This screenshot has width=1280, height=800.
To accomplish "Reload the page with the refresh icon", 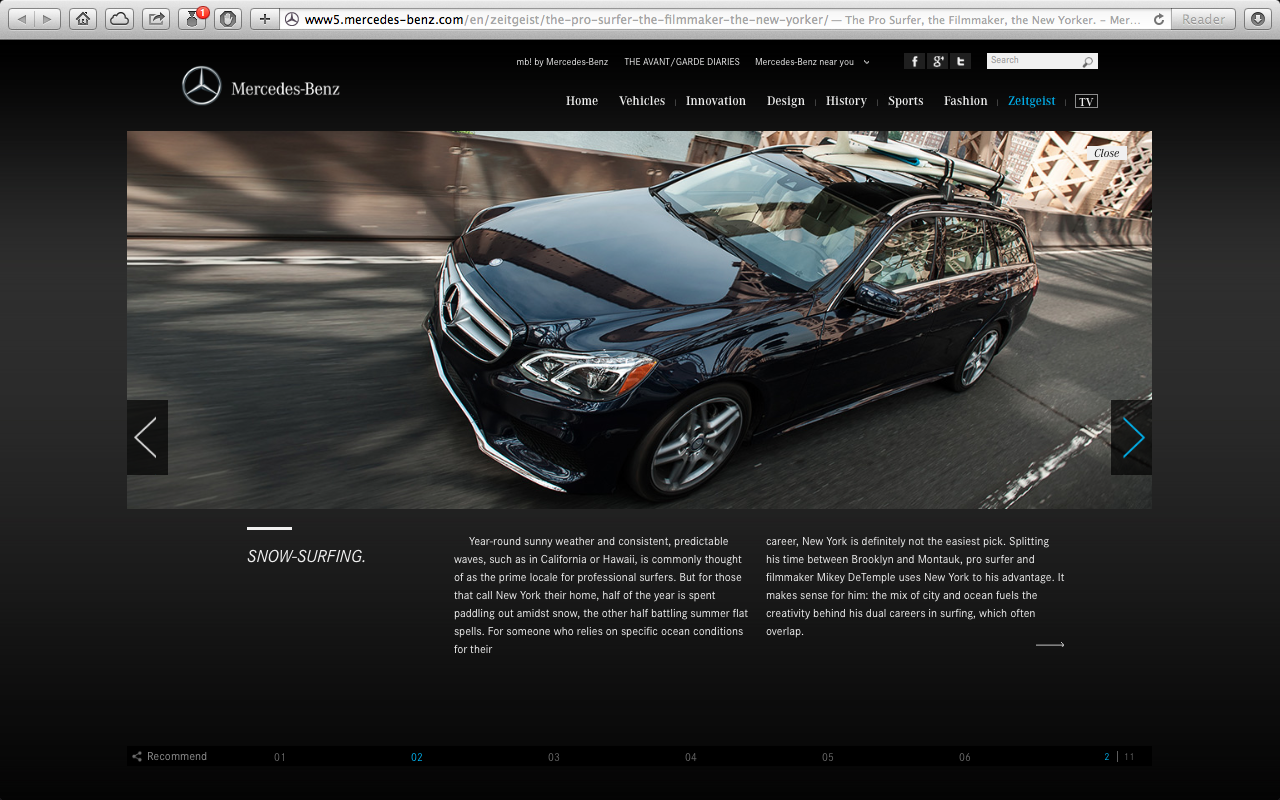I will [x=1159, y=19].
